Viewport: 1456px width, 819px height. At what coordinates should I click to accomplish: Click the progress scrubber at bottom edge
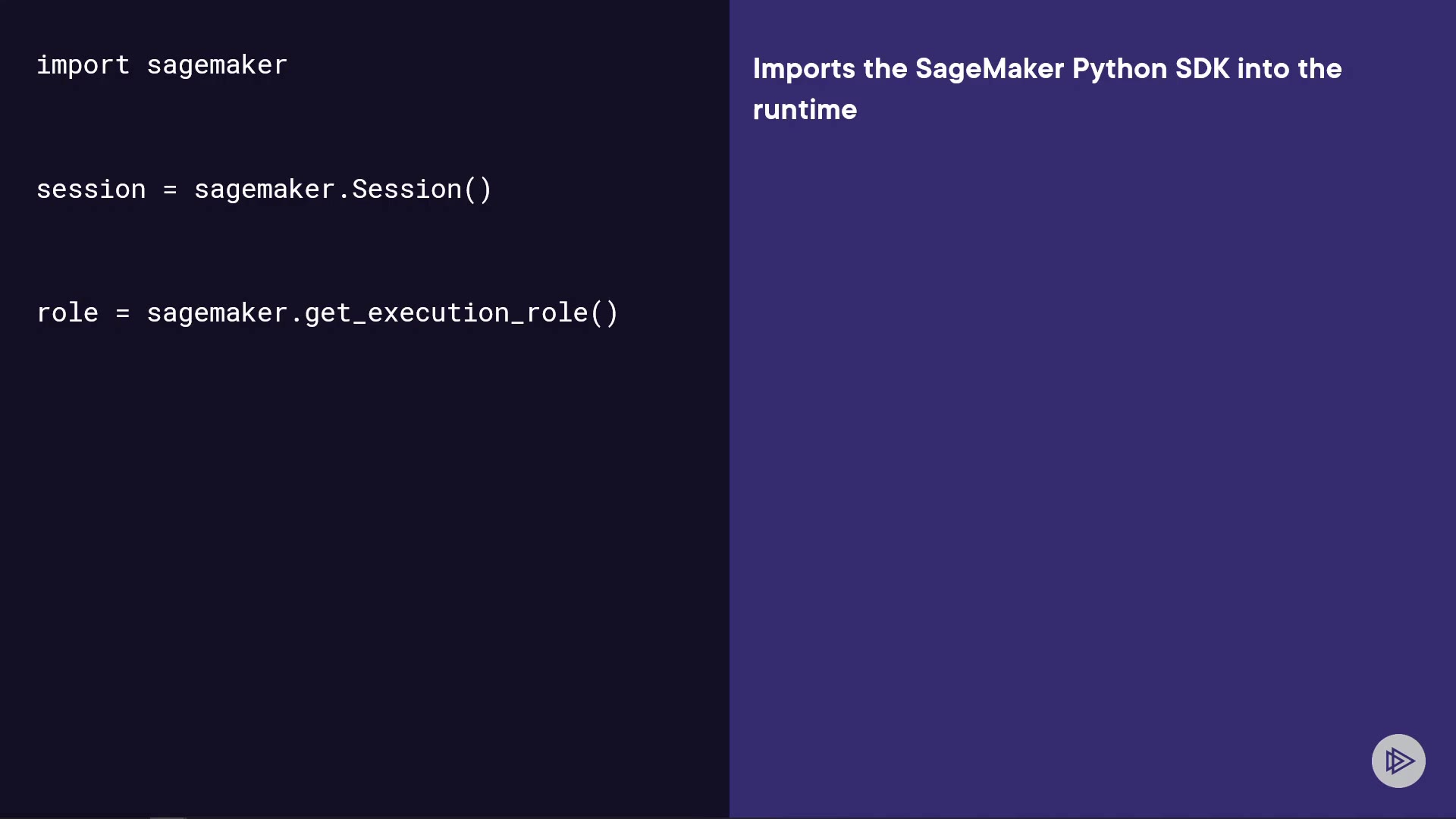tap(168, 817)
